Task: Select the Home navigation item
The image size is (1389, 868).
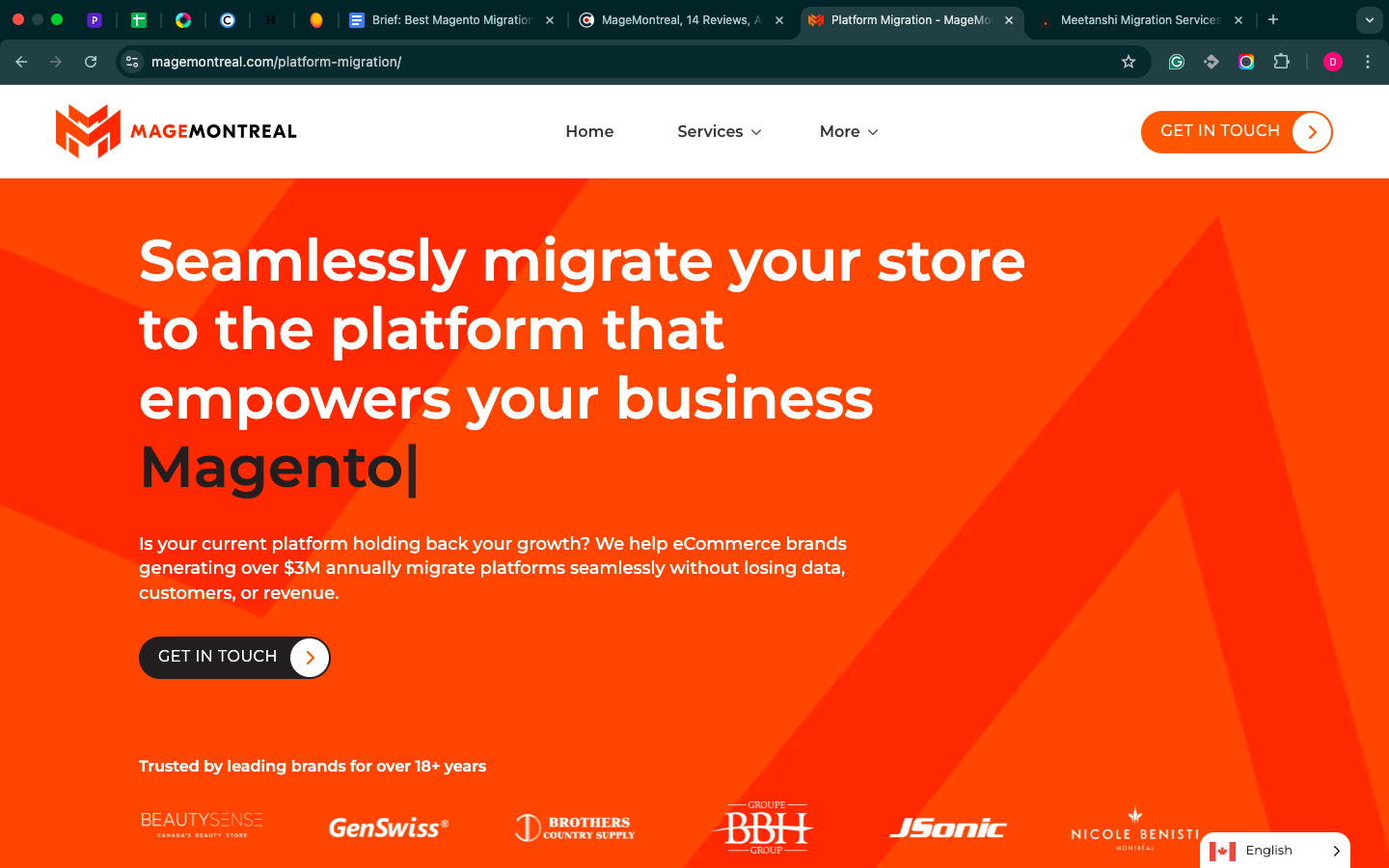Action: pos(589,132)
